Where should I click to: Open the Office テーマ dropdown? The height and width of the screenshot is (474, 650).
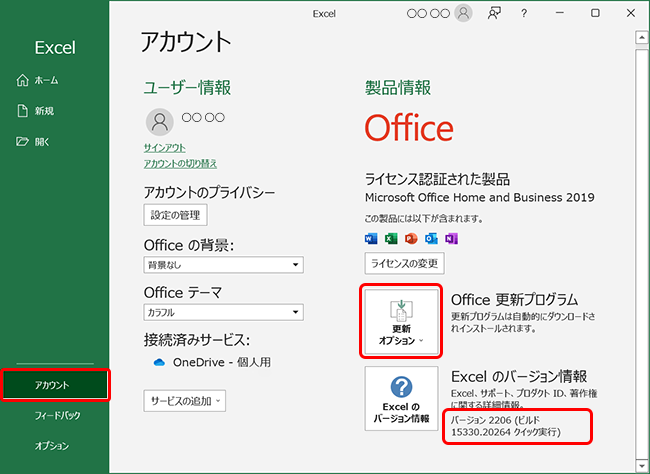(223, 312)
